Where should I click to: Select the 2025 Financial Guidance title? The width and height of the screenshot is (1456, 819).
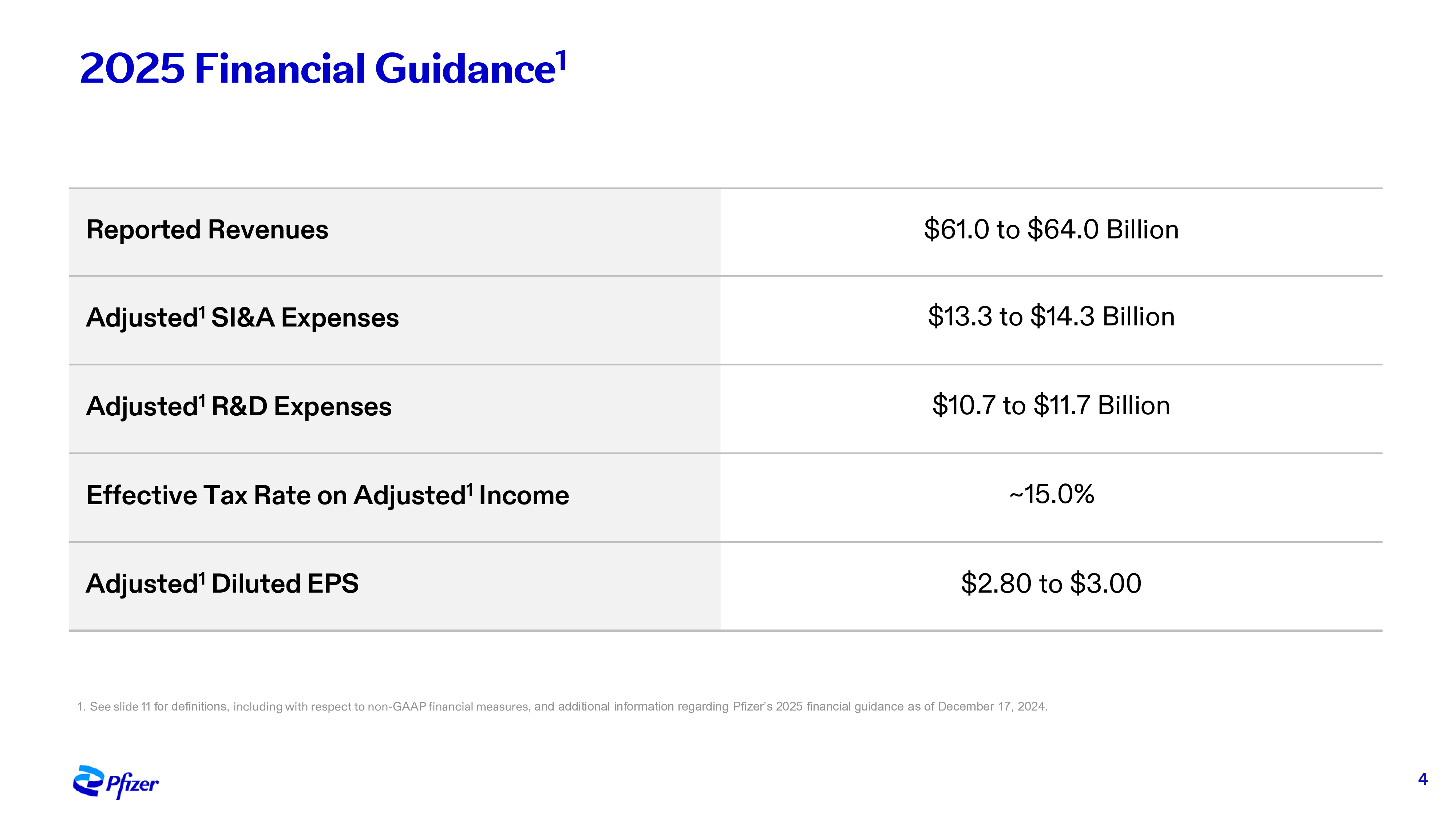coord(323,68)
